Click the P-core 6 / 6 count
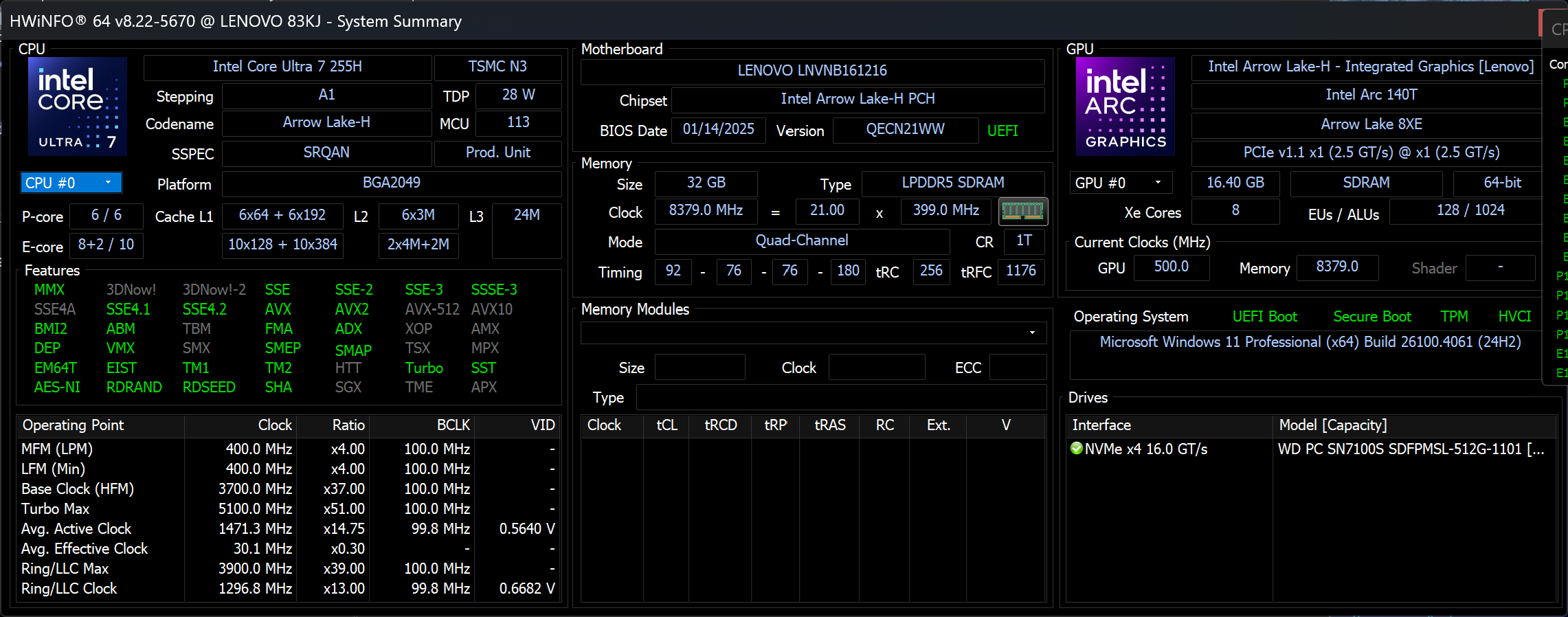The image size is (1568, 617). pos(107,215)
